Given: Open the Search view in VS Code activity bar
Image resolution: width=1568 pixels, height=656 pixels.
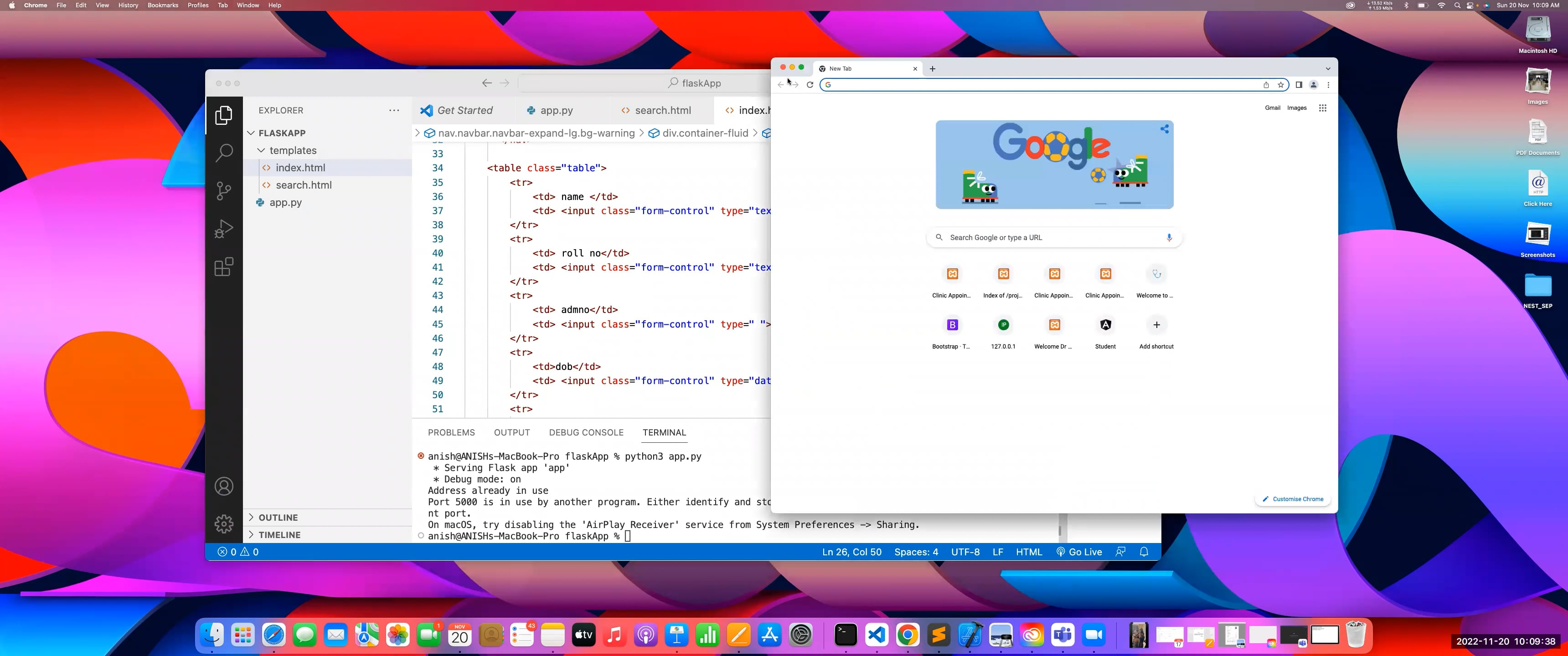Looking at the screenshot, I should (224, 153).
